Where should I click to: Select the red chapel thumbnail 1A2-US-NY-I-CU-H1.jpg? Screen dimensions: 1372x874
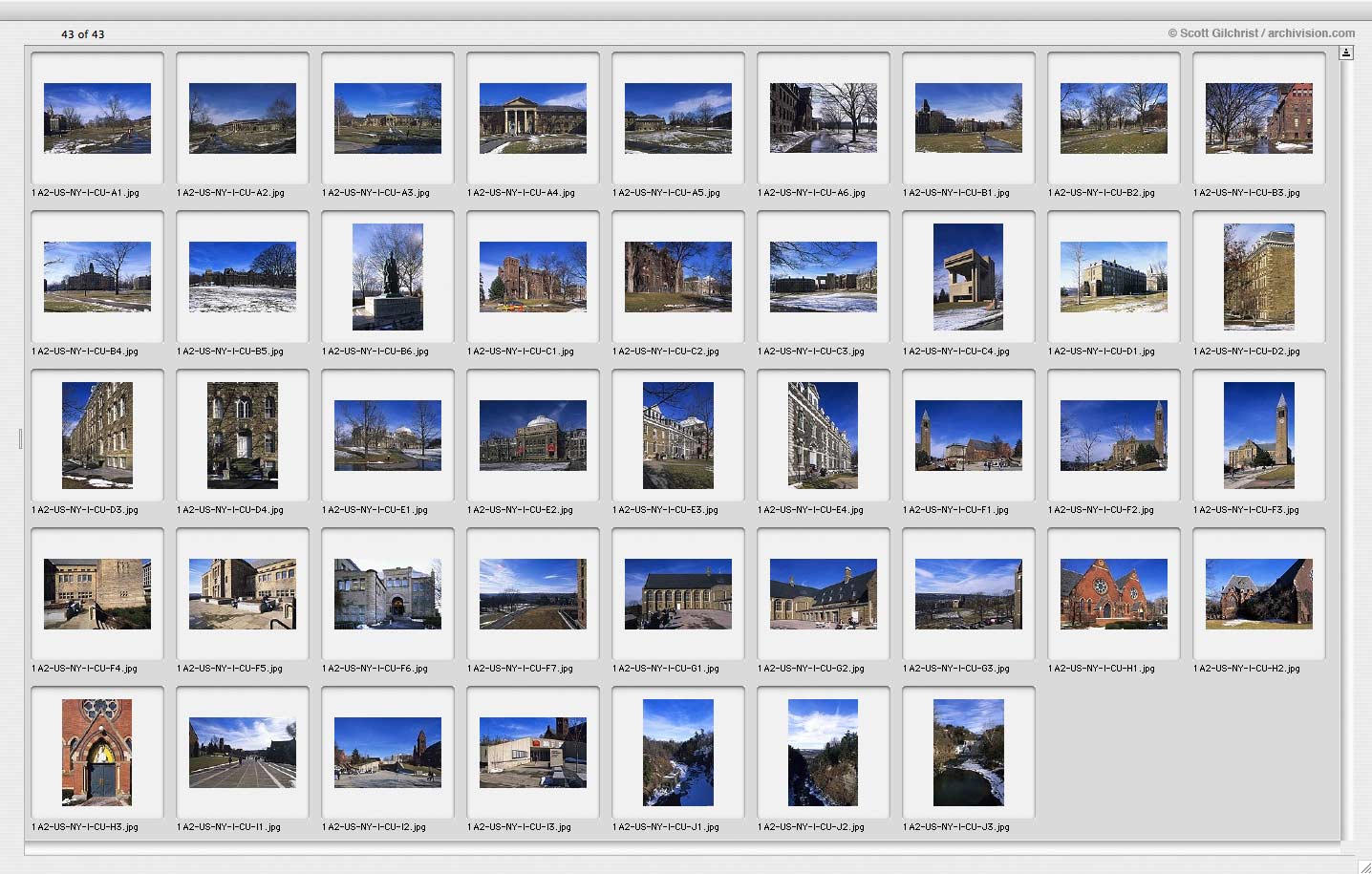click(1114, 594)
